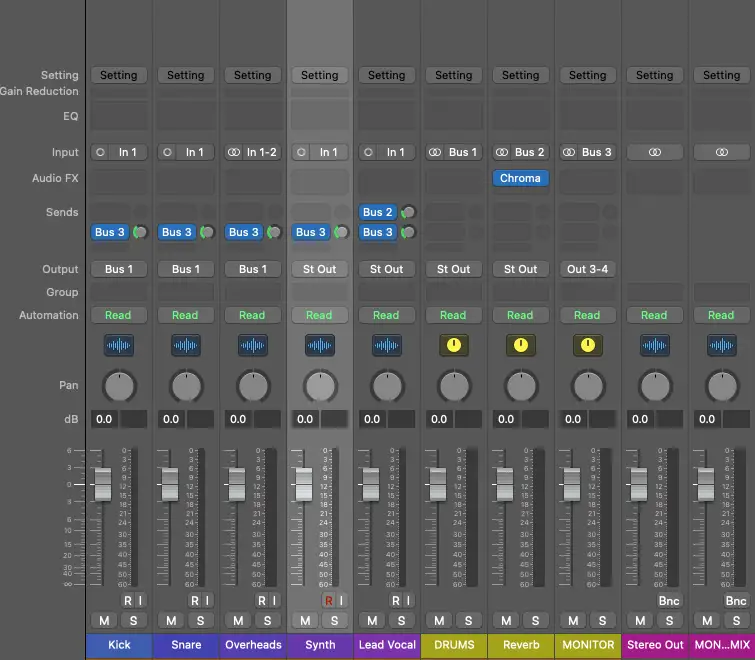Click the Stereo Out waveform icon
755x660 pixels.
(654, 345)
